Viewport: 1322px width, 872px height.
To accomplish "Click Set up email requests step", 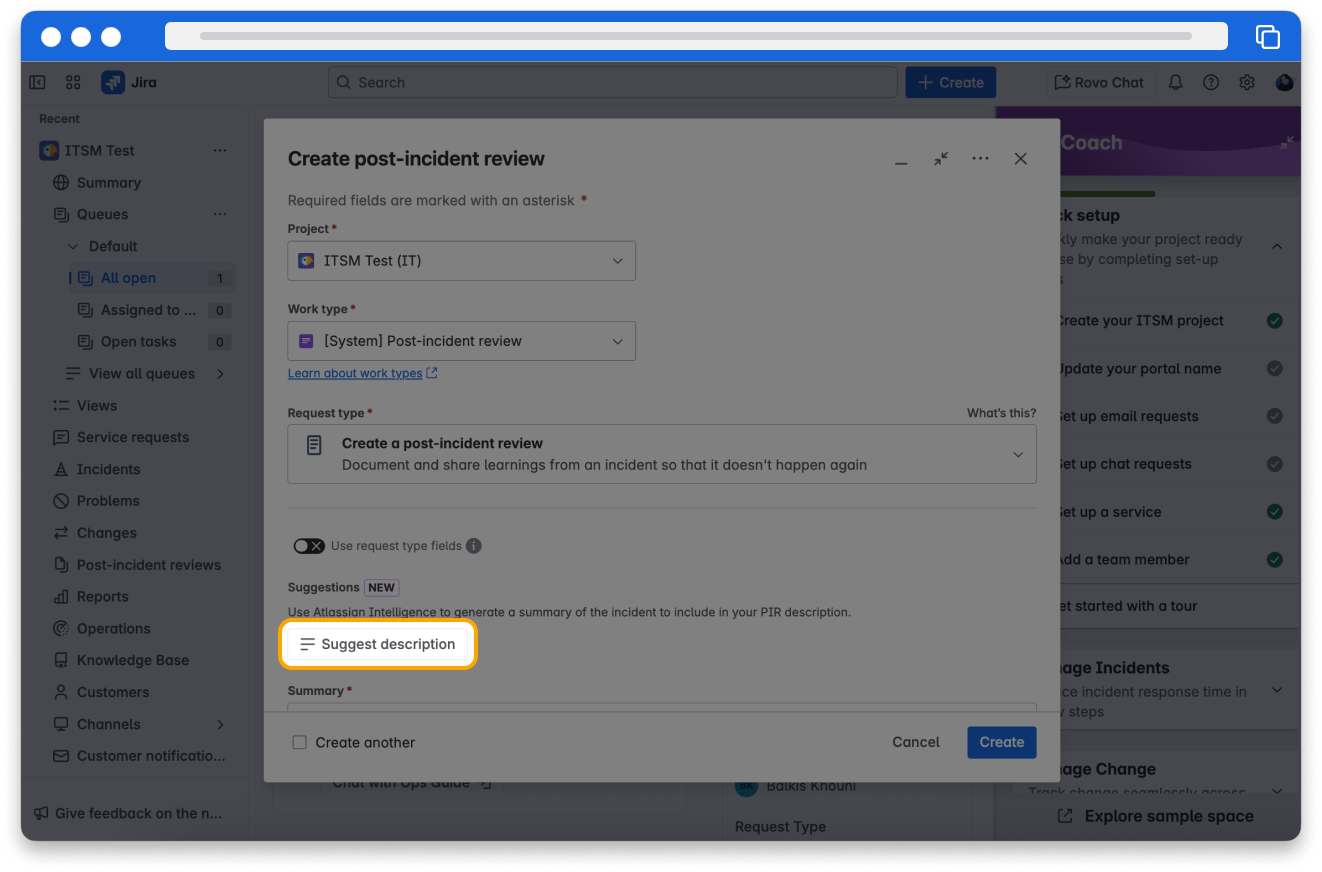I will pyautogui.click(x=1128, y=417).
